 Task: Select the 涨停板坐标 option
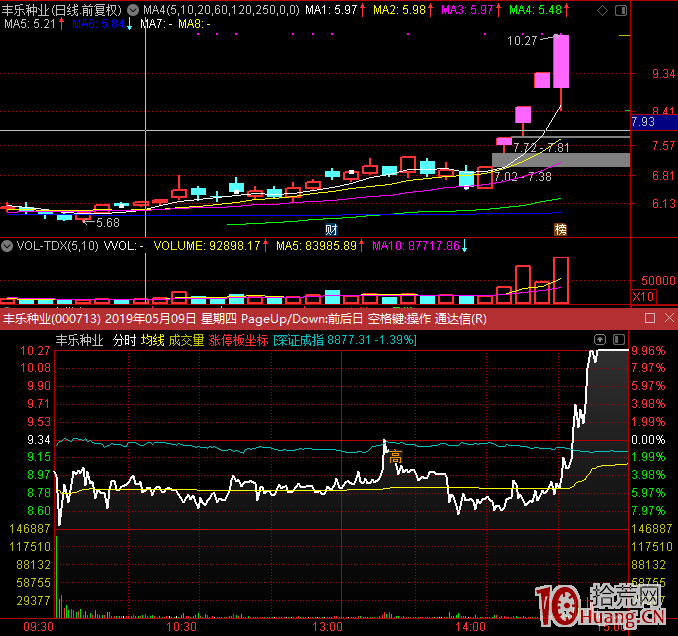(x=238, y=340)
